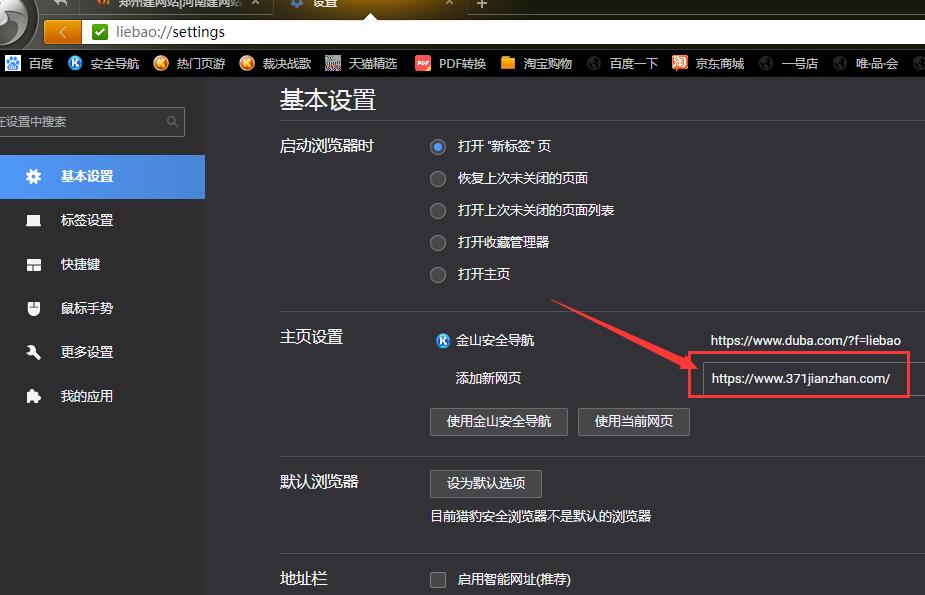925x595 pixels.
Task: Select 打开主页 startup option
Action: click(438, 275)
